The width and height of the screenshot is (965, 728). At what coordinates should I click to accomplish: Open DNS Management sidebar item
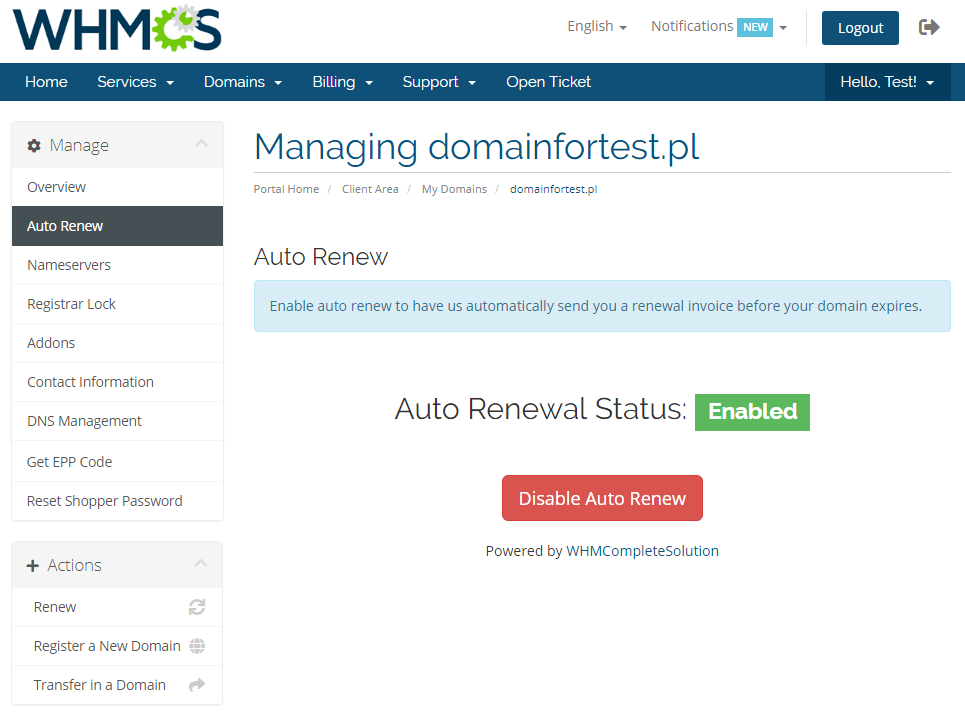pos(117,421)
